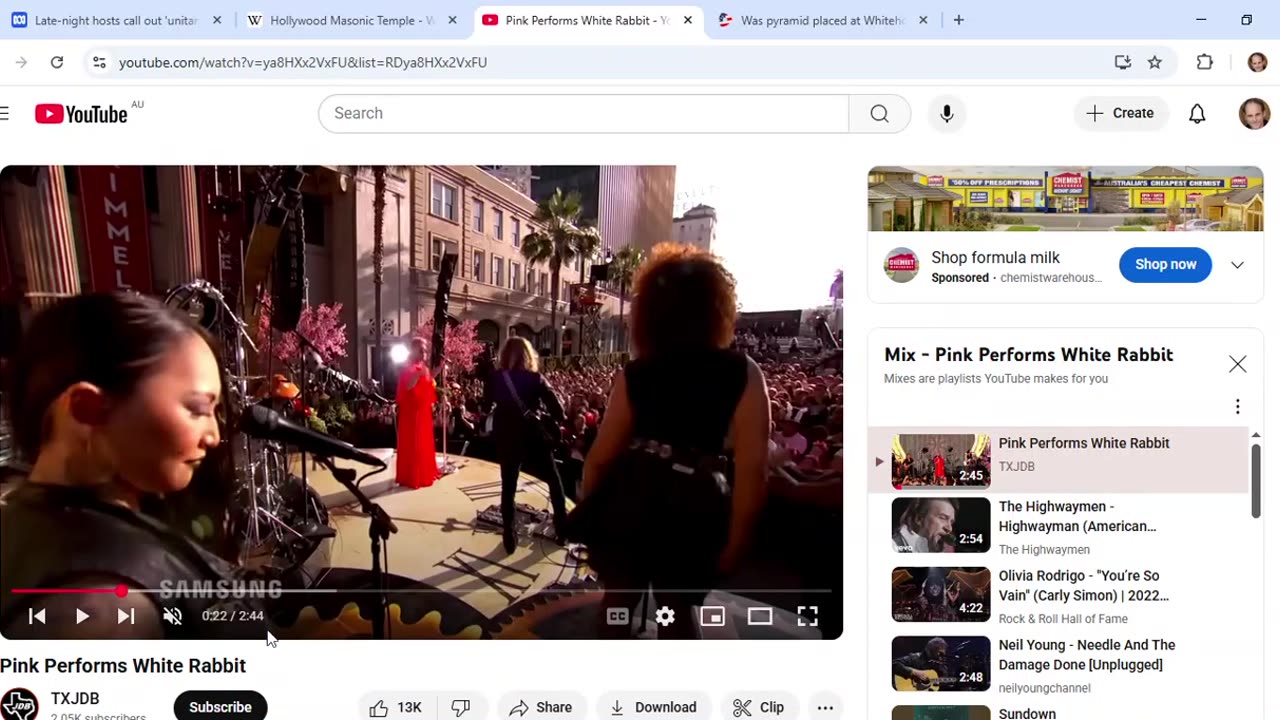This screenshot has width=1280, height=720.
Task: Open player settings gear
Action: point(665,616)
